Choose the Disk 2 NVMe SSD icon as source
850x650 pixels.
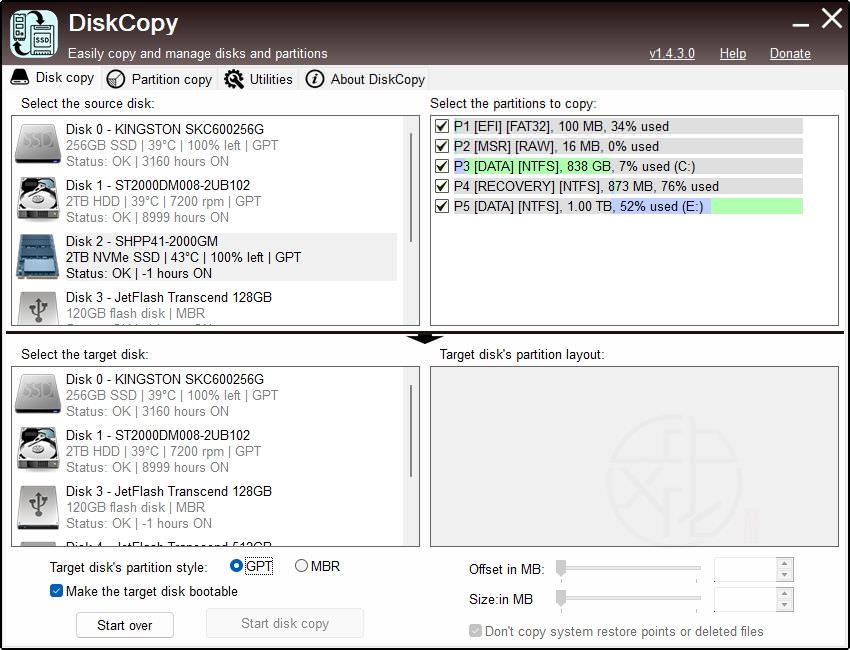point(38,257)
